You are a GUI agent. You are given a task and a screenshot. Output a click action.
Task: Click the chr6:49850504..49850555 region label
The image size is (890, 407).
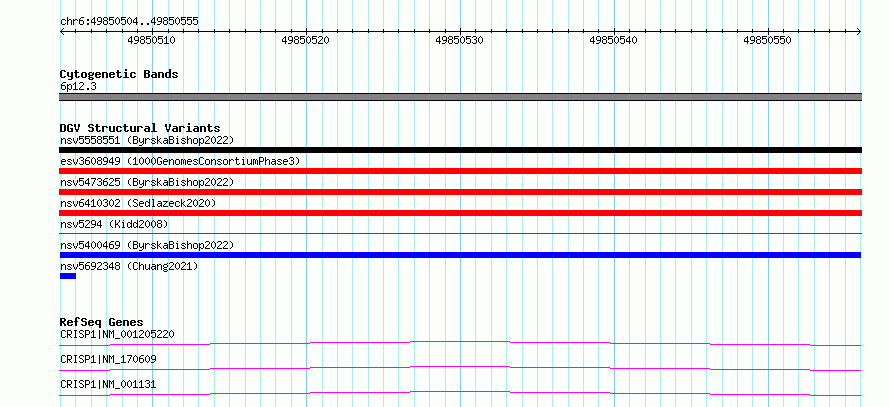[129, 22]
